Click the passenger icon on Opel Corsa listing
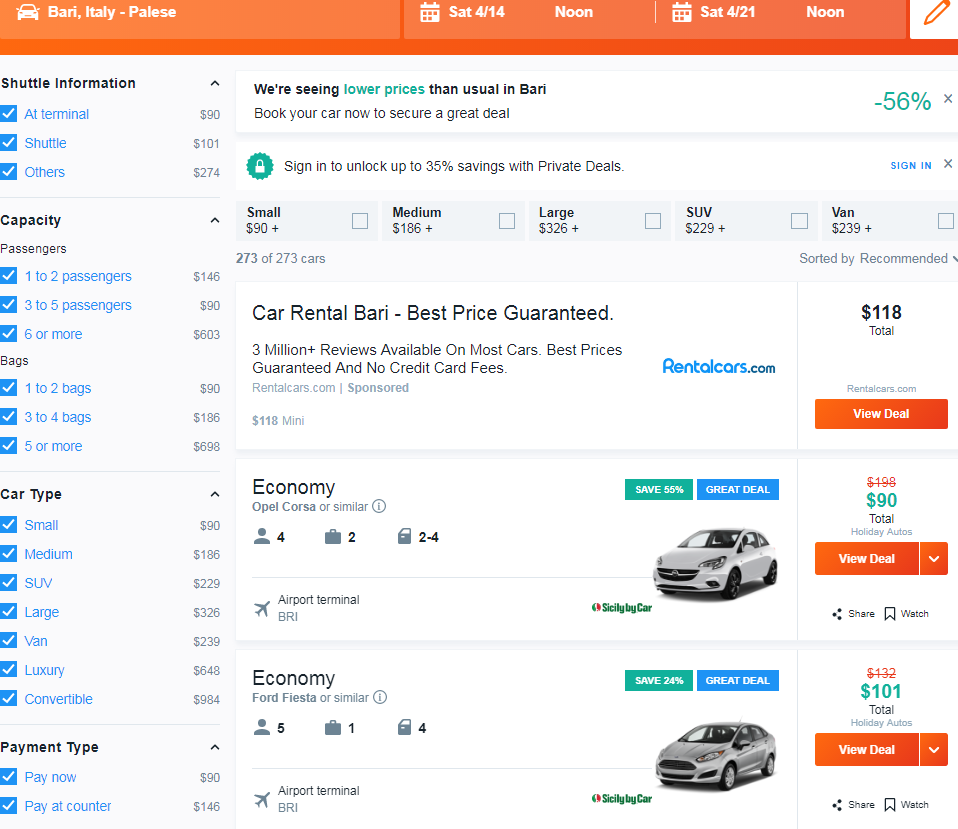Viewport: 958px width, 829px height. pyautogui.click(x=261, y=536)
